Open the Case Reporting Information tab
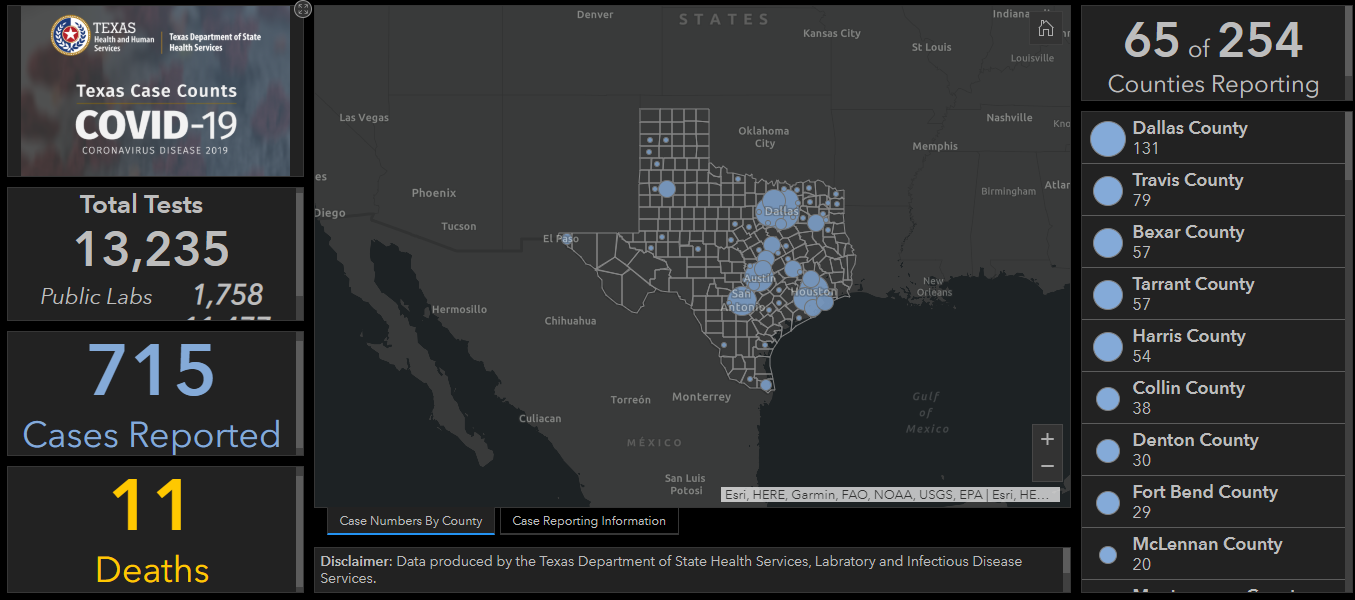Viewport: 1355px width, 600px height. pyautogui.click(x=589, y=521)
